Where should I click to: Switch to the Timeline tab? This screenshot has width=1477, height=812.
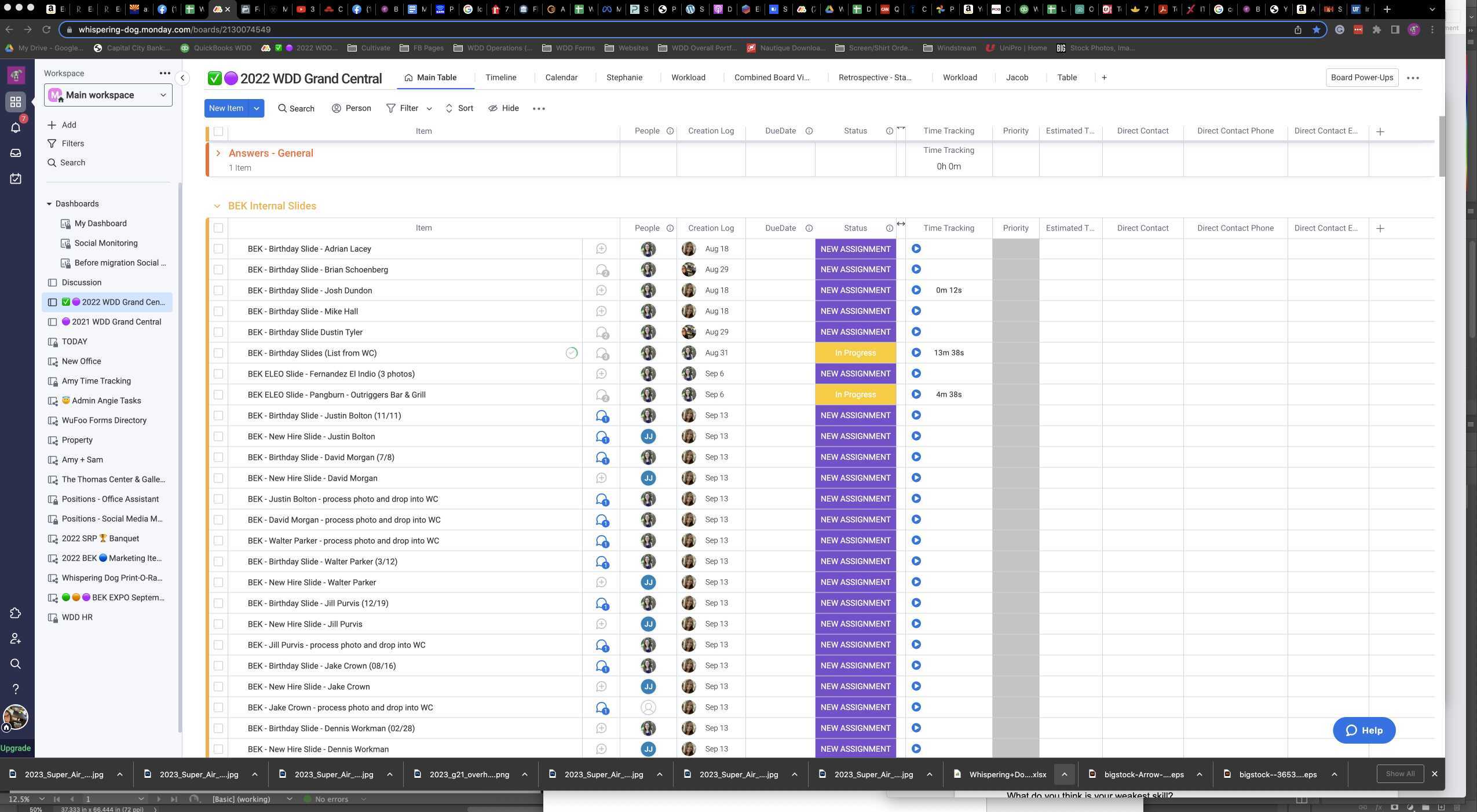(x=500, y=78)
